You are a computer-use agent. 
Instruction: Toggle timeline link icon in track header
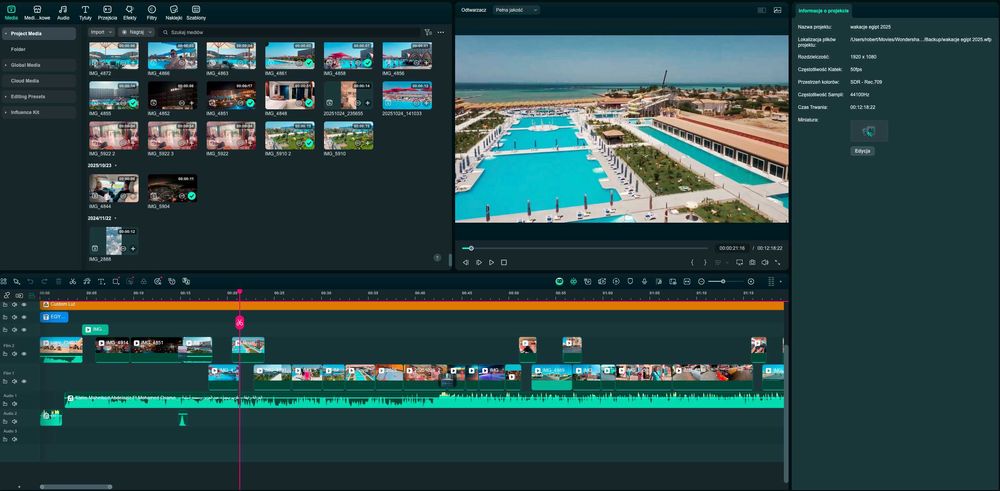click(6, 295)
